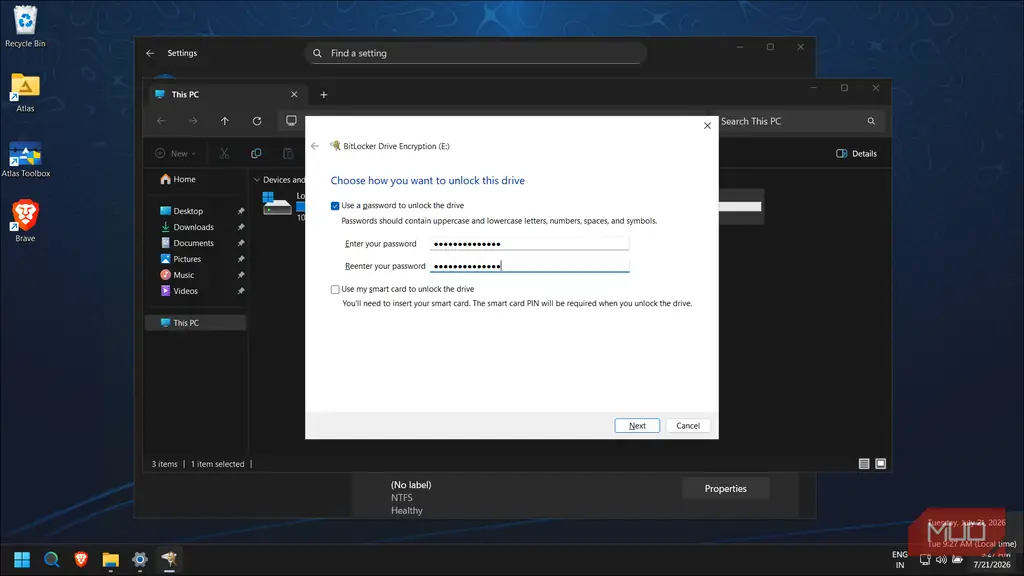Screen dimensions: 1024x576
Task: Select BitLocker key icon on taskbar
Action: coord(169,560)
